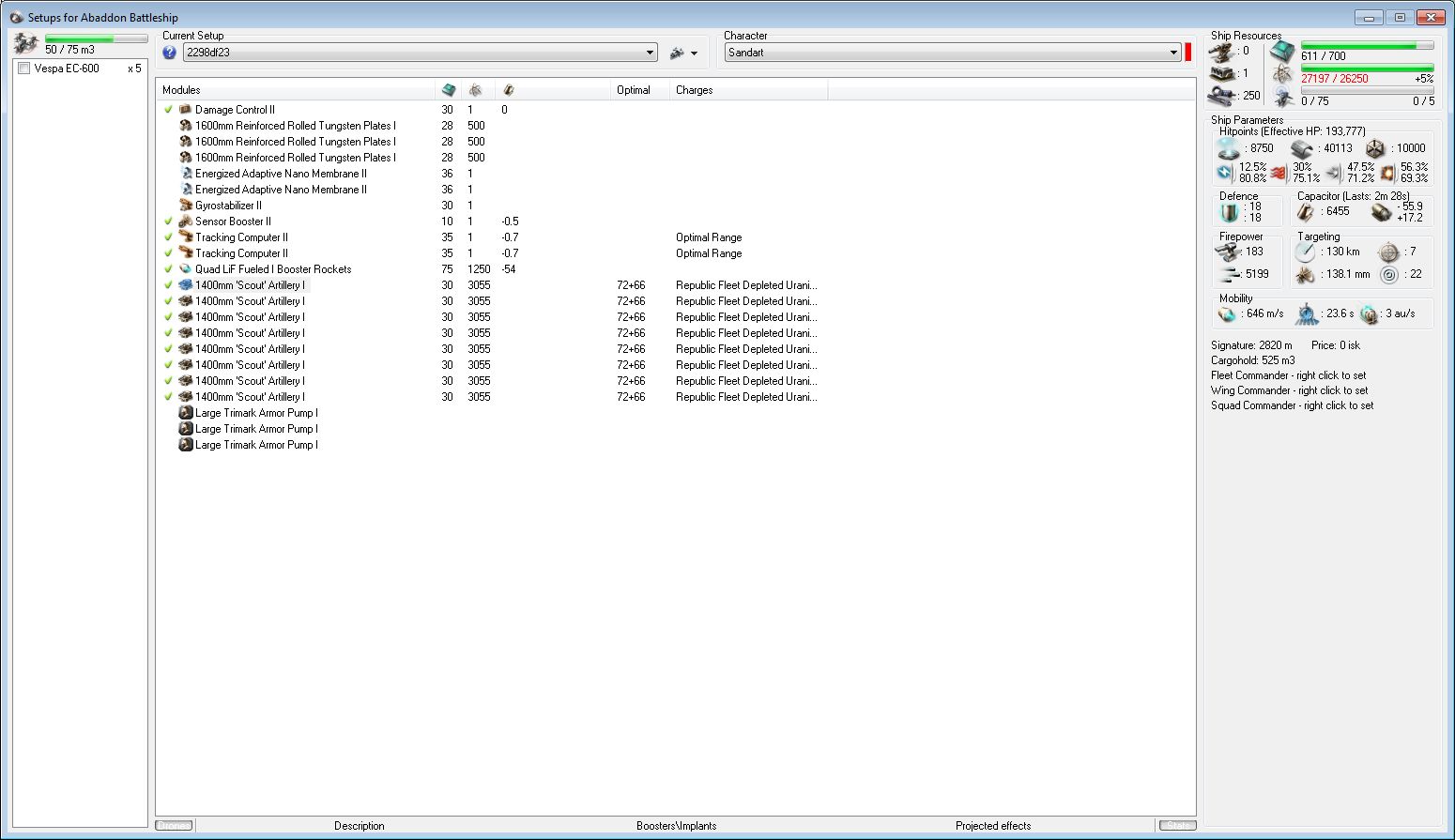
Task: Click the armor hitpoints icon showing 40113
Action: click(x=1302, y=148)
